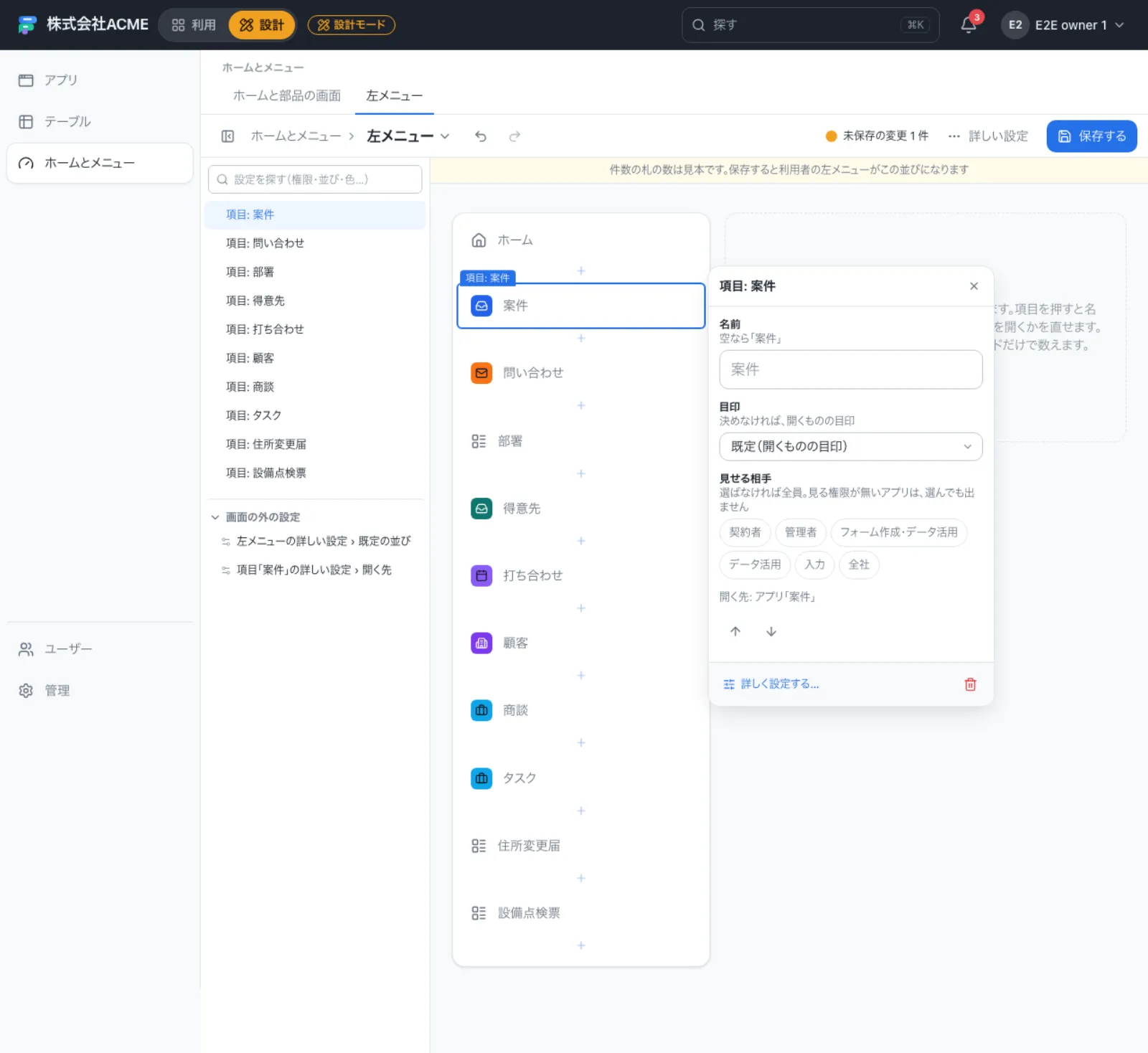Collapse the 画面の外の設定 section
The height and width of the screenshot is (1053, 1148).
256,517
